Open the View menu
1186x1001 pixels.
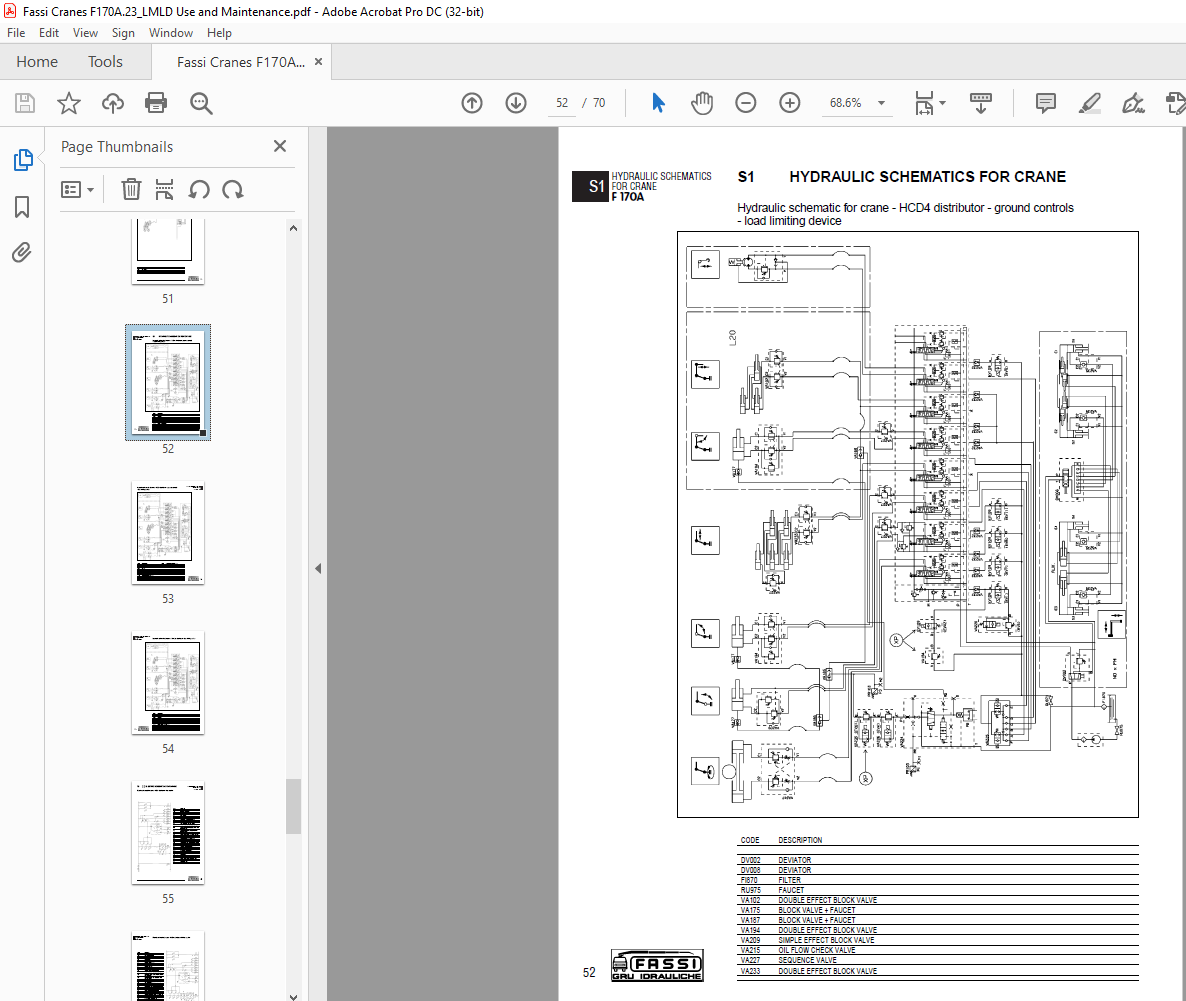[85, 33]
